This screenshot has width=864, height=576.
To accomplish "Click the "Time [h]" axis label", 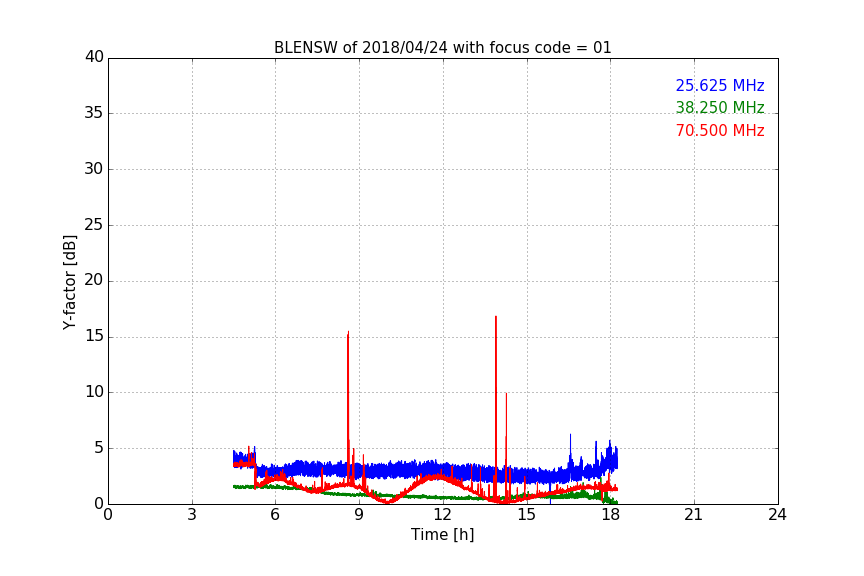I will [x=442, y=535].
